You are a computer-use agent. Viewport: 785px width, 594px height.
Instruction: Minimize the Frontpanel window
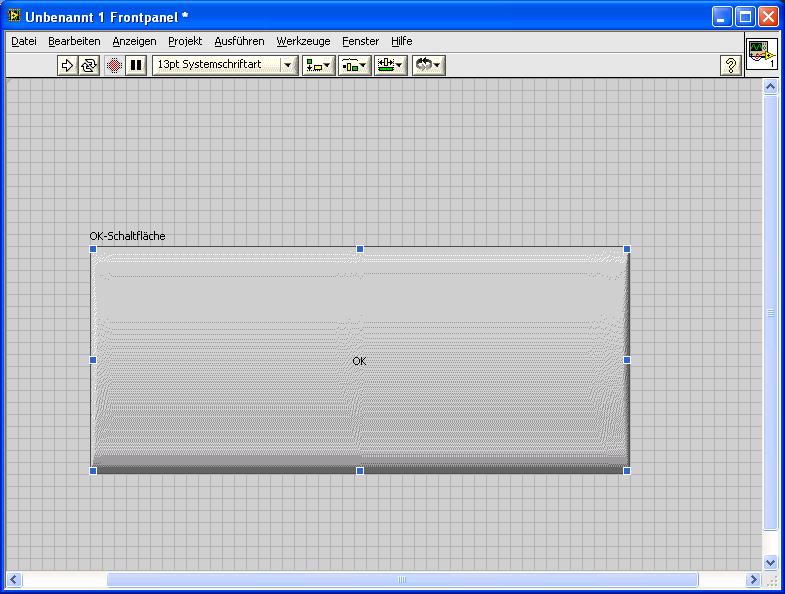(x=721, y=17)
